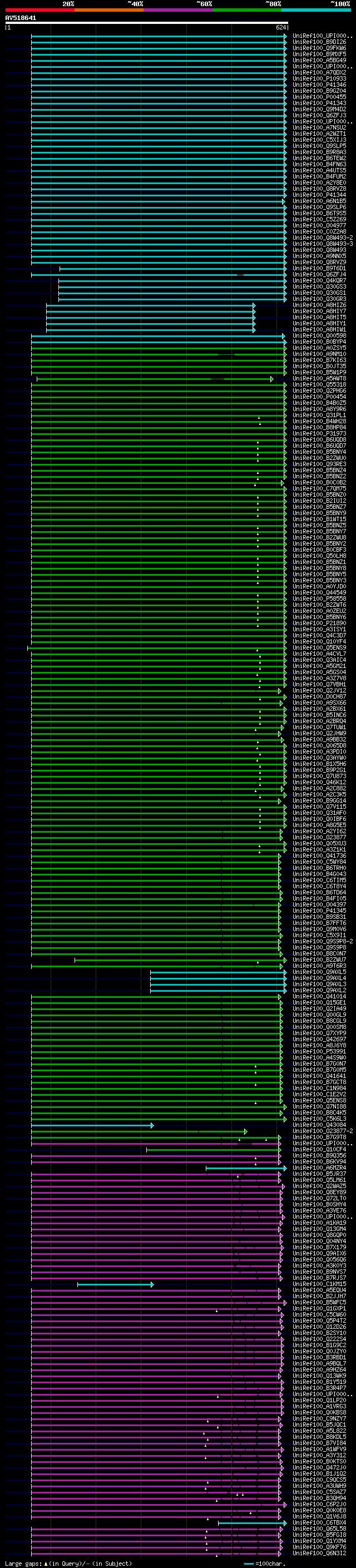
Task: Click hit label UniRef100_P41344
Action: (x=319, y=195)
